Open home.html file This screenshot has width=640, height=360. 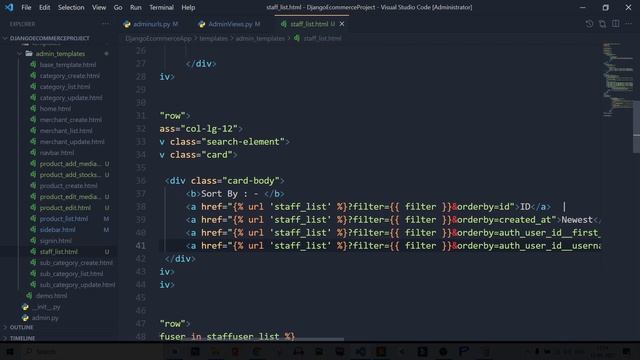point(55,109)
